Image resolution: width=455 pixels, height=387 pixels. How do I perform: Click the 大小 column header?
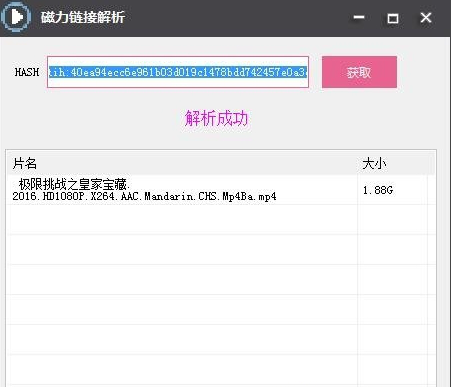click(392, 164)
